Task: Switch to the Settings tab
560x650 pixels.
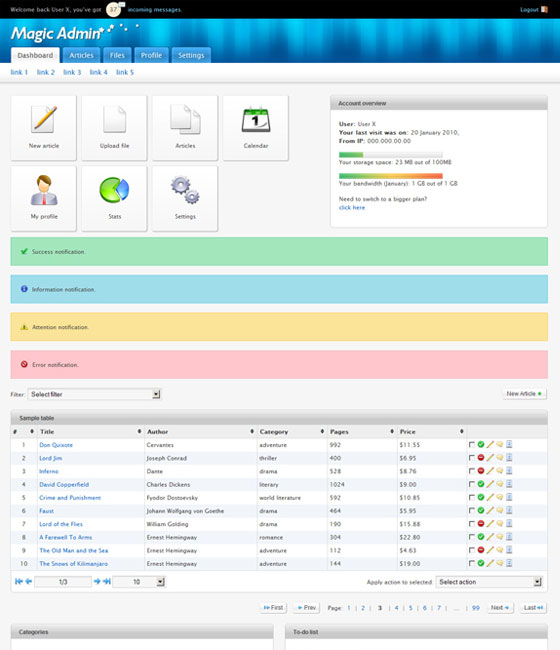Action: [191, 55]
